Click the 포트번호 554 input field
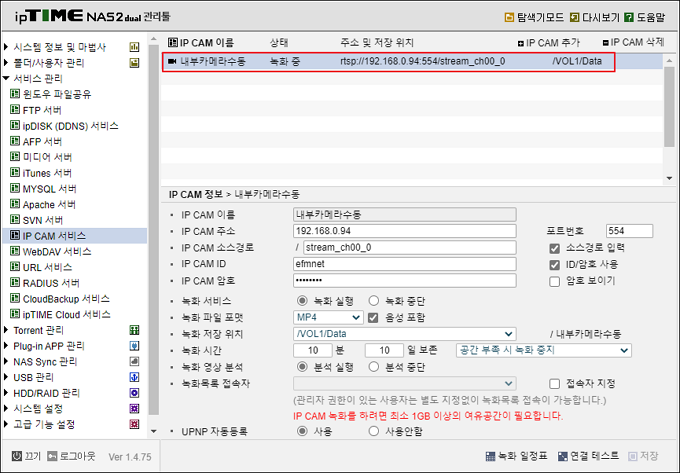 (629, 231)
